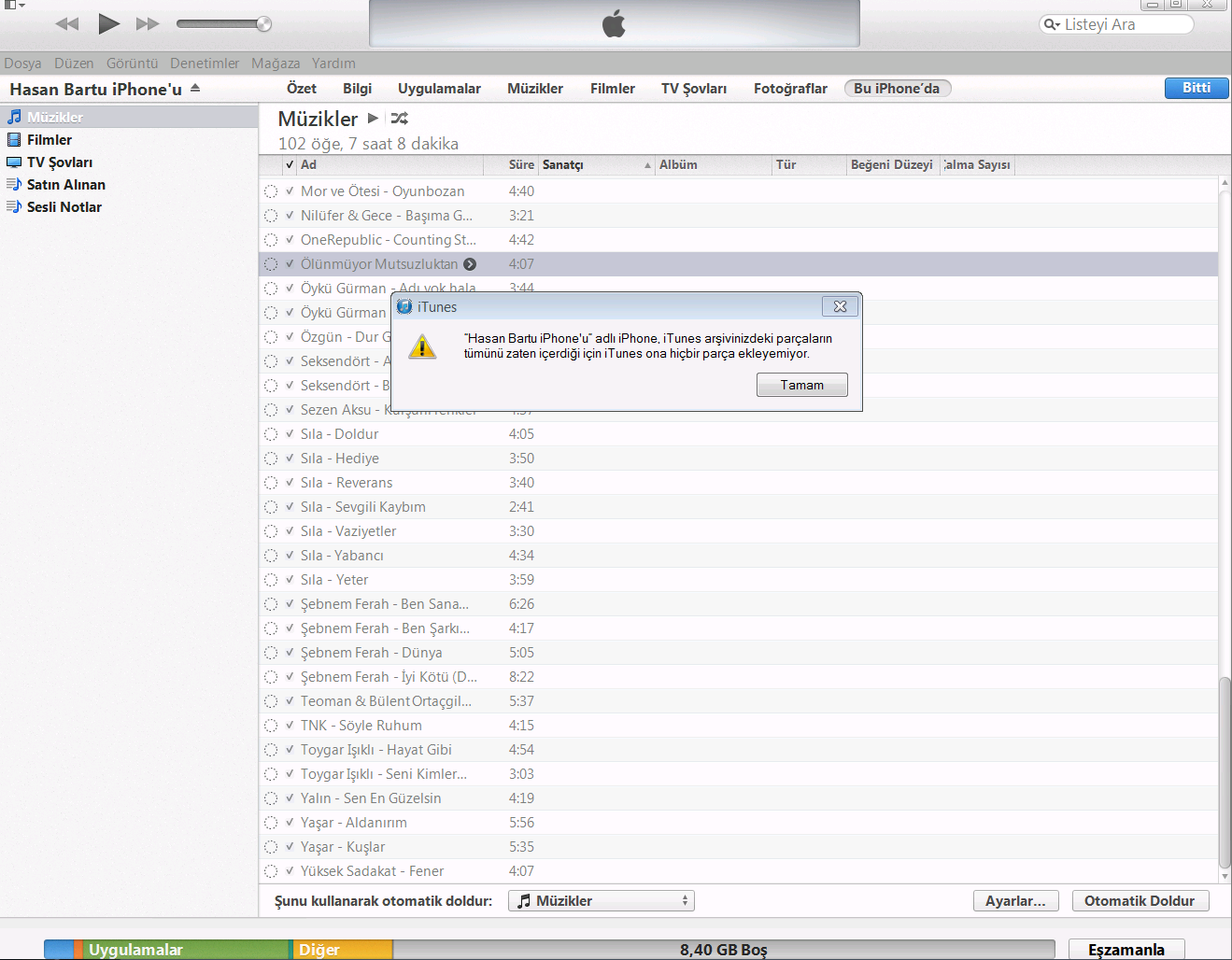Uncheck Sıla - Doldur checkbox
1232x960 pixels.
(x=290, y=433)
